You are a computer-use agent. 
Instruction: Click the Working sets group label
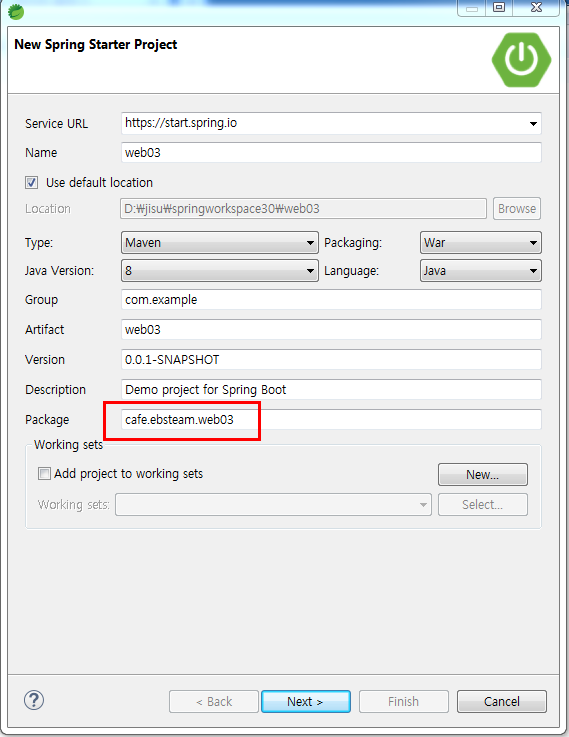pyautogui.click(x=69, y=445)
